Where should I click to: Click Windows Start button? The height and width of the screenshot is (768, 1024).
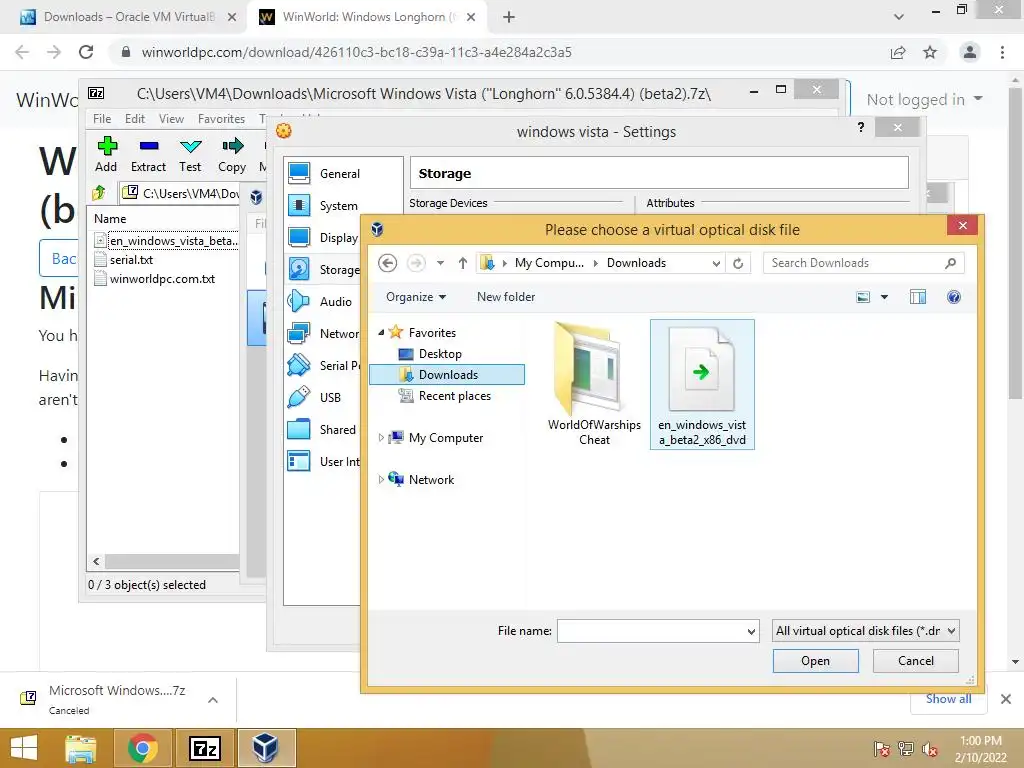coord(24,748)
